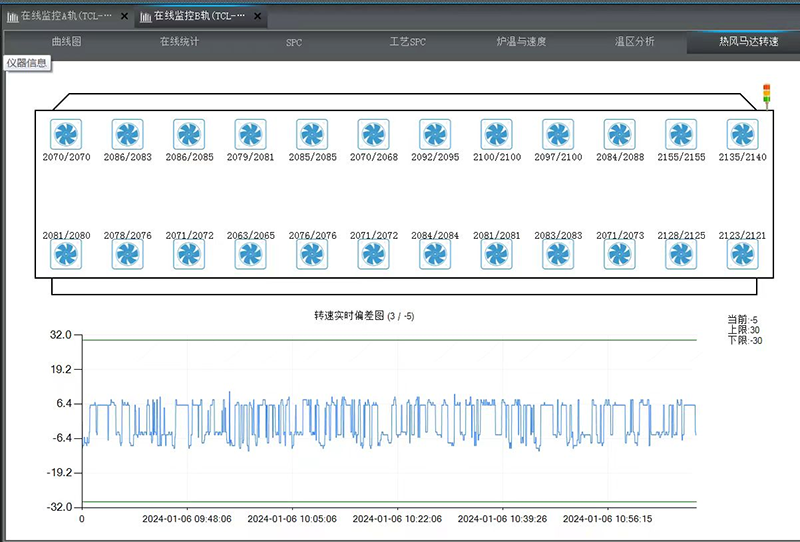
Task: Switch to the SPC tab
Action: 294,43
